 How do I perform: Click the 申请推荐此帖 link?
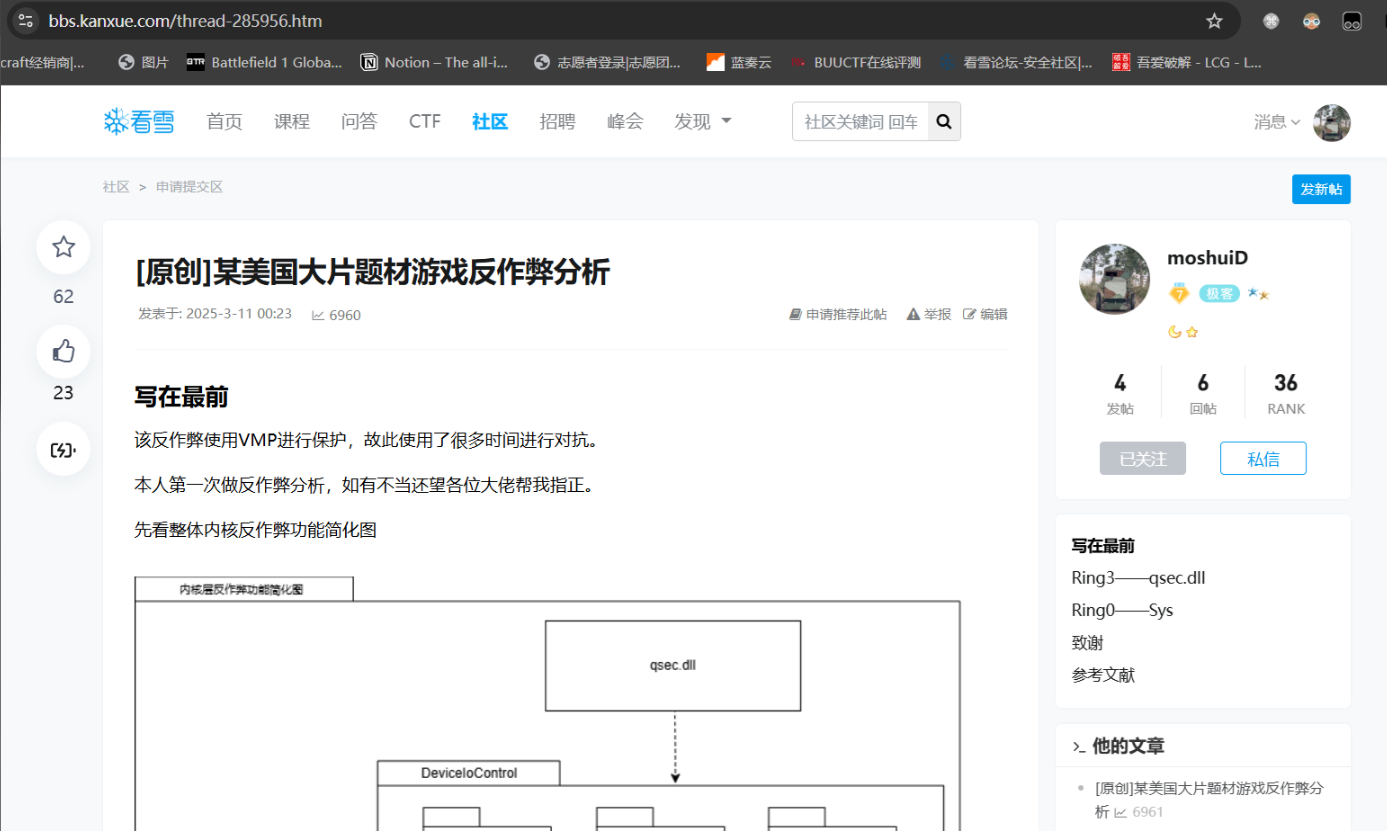(838, 314)
